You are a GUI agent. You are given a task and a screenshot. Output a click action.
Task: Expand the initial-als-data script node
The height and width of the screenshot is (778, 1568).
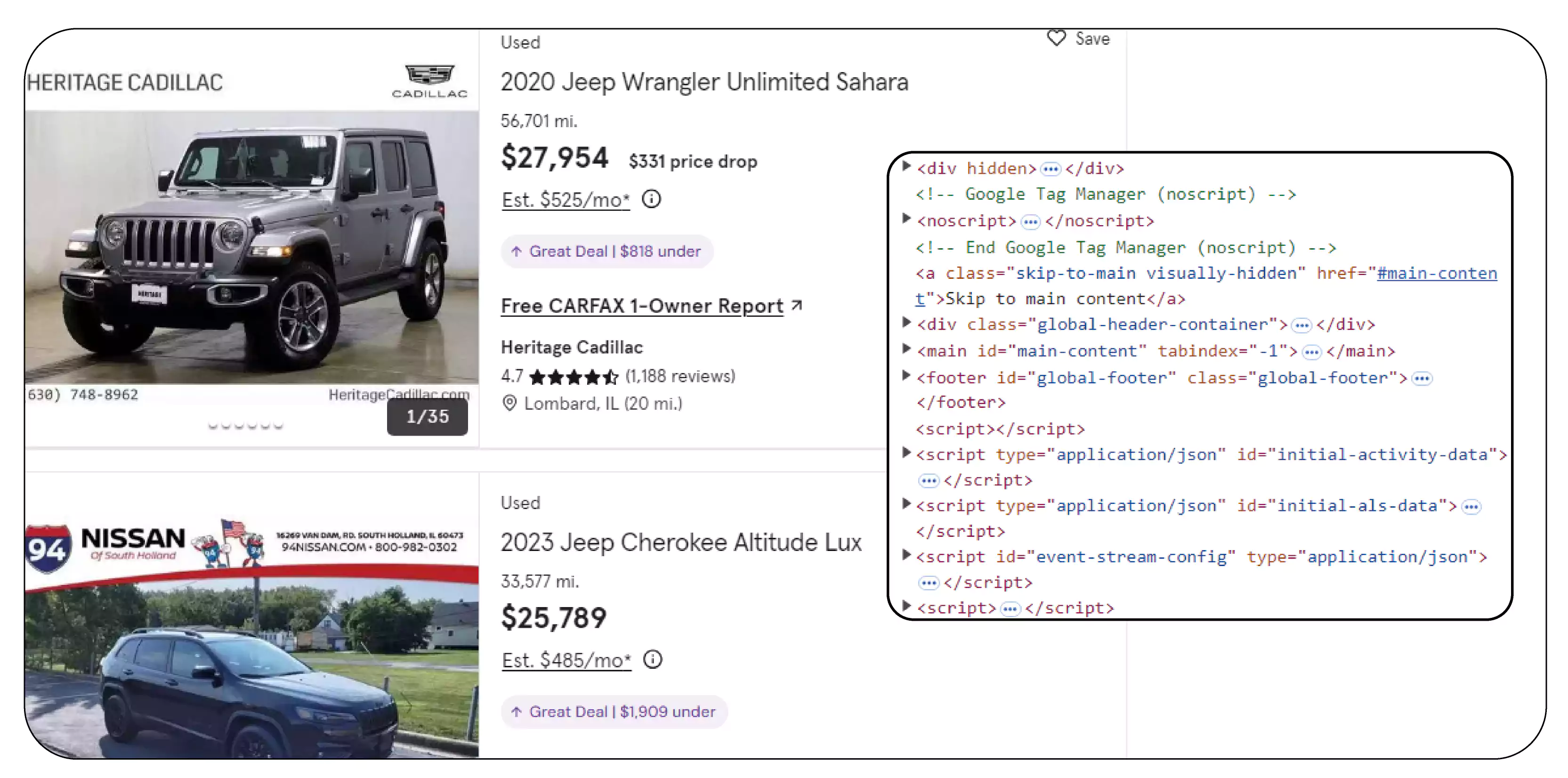coord(906,503)
